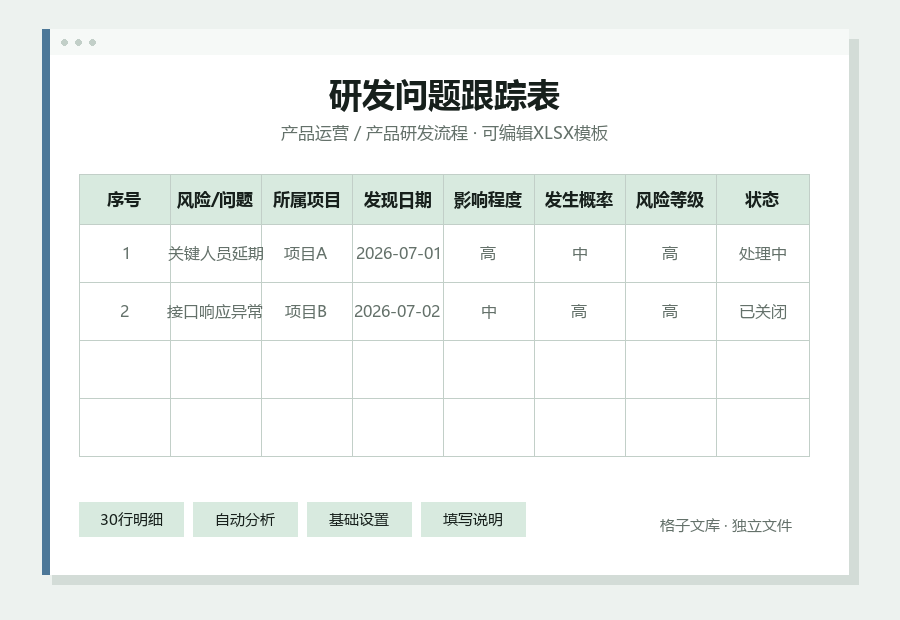Click the 格子文库 · 独立文件 footer text

(726, 525)
